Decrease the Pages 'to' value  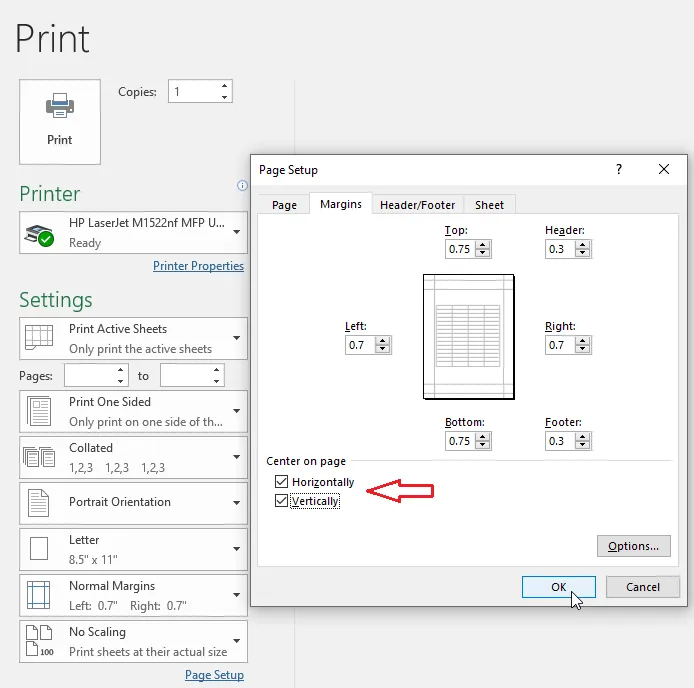point(216,381)
